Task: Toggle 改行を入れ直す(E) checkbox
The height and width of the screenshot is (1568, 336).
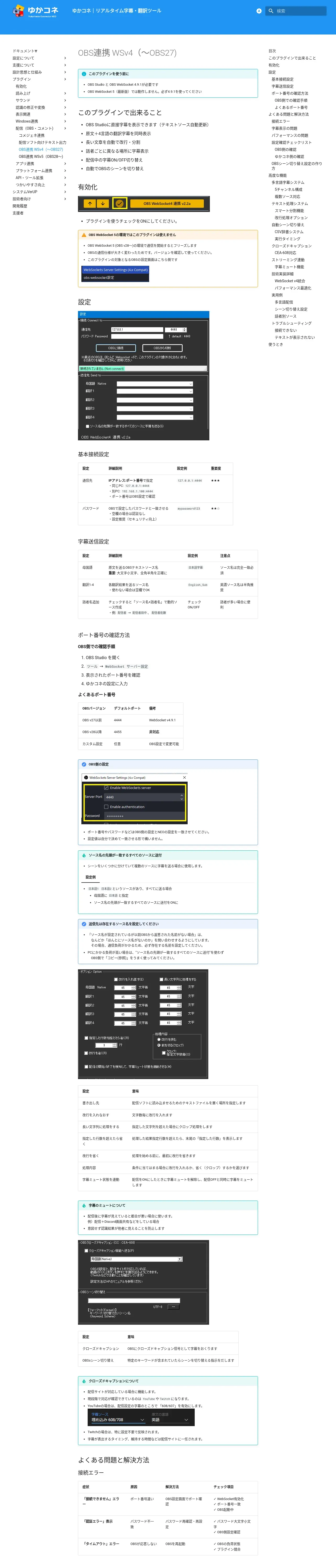Action: pyautogui.click(x=116, y=979)
